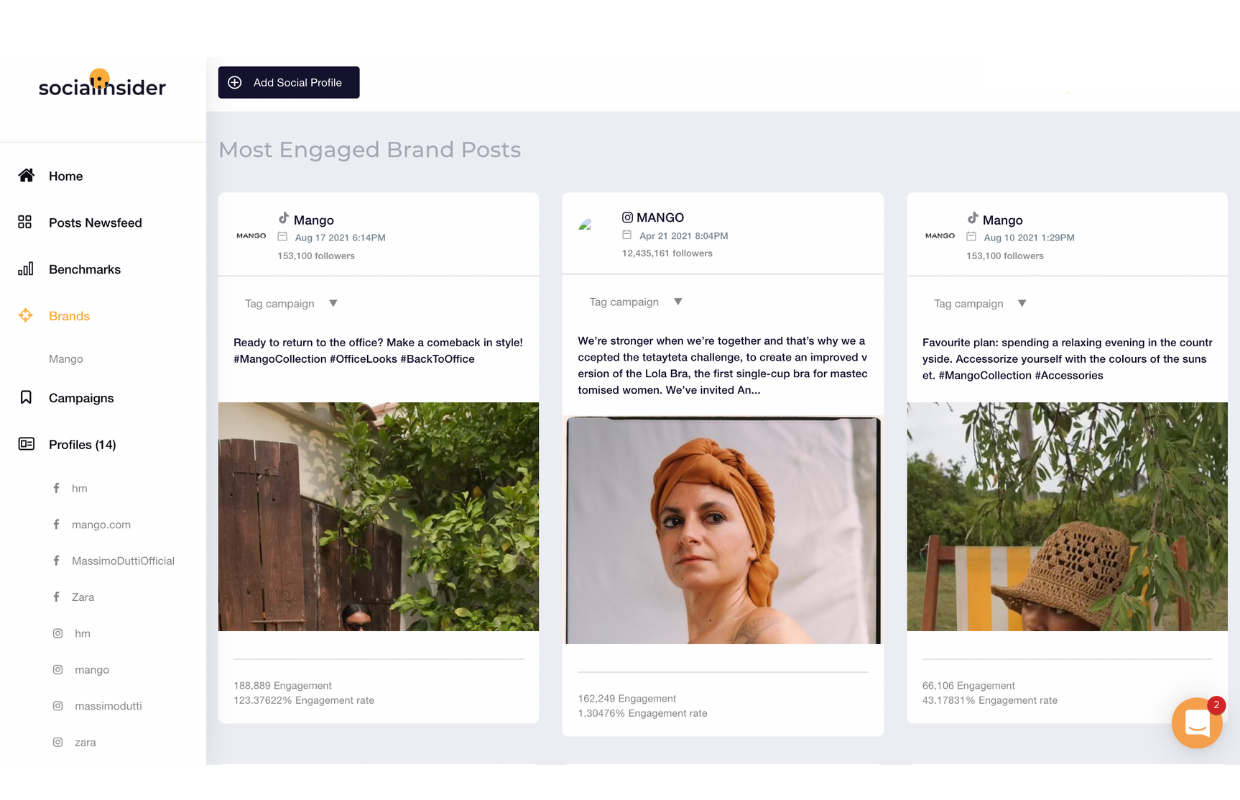Click the Instagram icon beside zara
Image resolution: width=1240 pixels, height=800 pixels.
pos(58,742)
